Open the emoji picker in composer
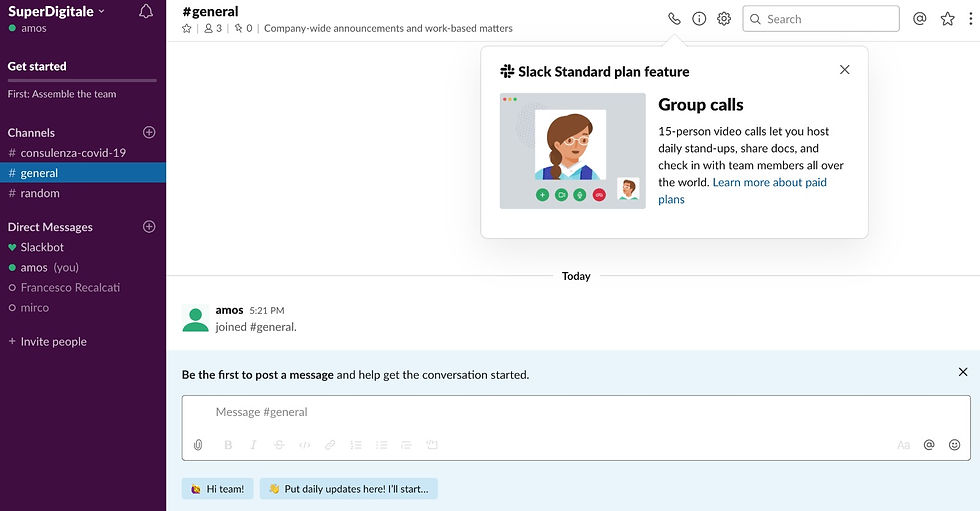The image size is (980, 511). (x=954, y=445)
